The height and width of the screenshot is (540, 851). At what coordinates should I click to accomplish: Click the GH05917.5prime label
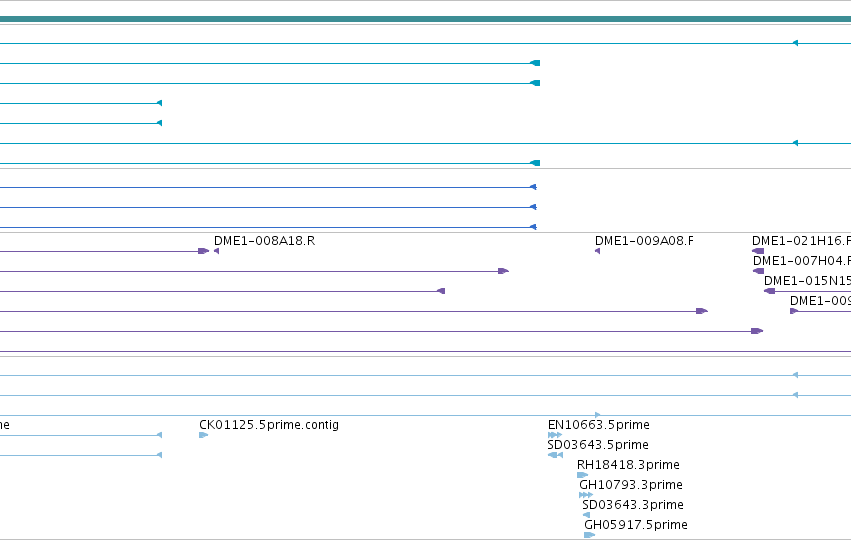click(x=636, y=525)
